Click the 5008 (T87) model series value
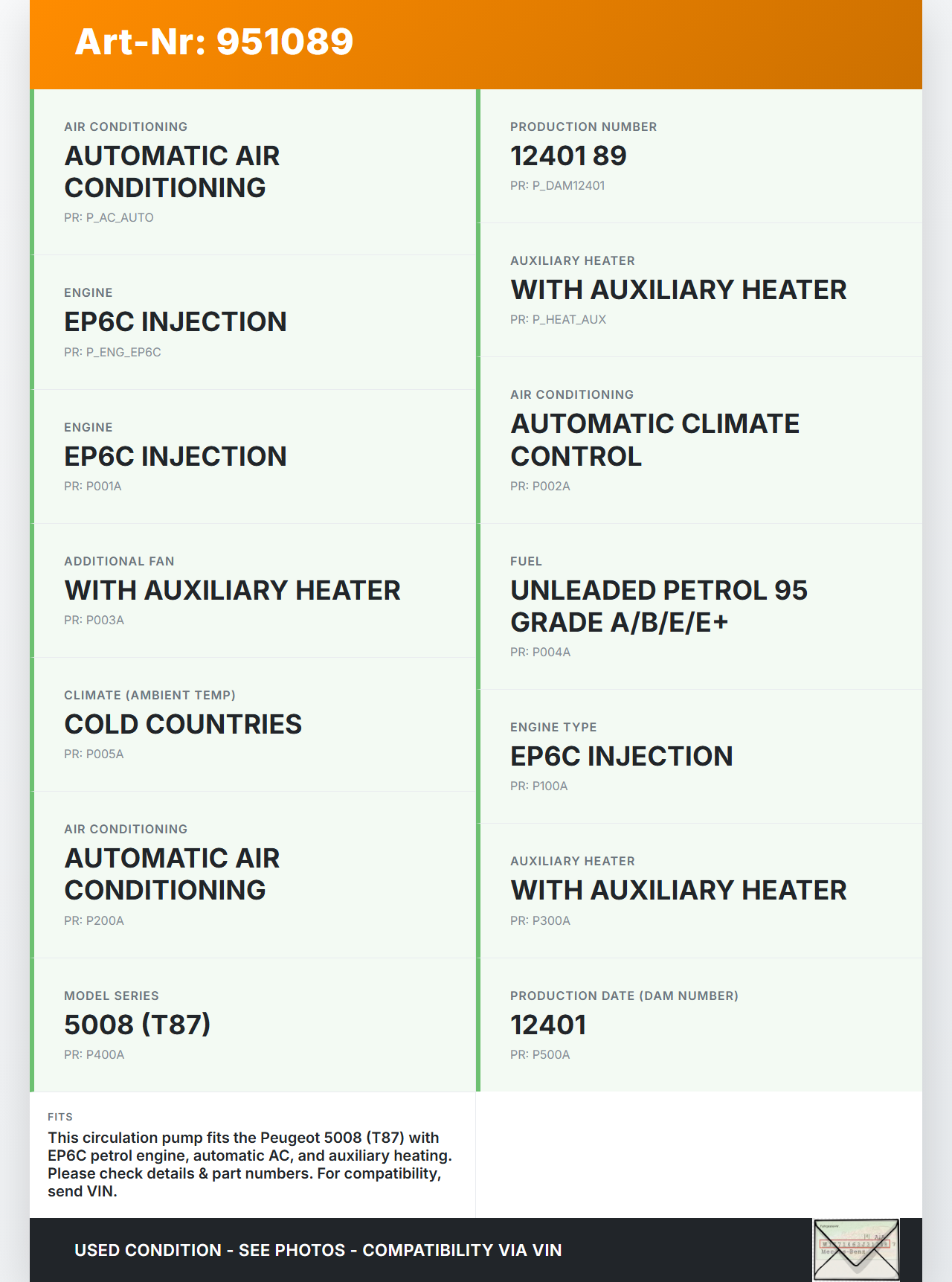 pos(138,1025)
